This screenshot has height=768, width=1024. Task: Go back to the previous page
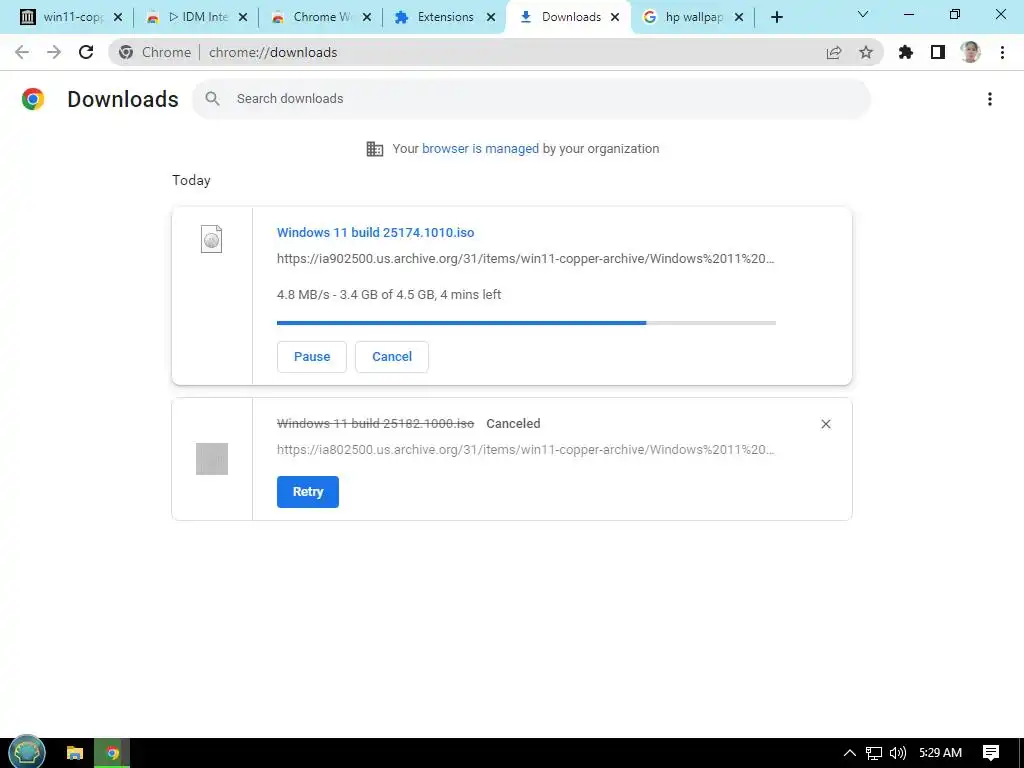tap(22, 52)
